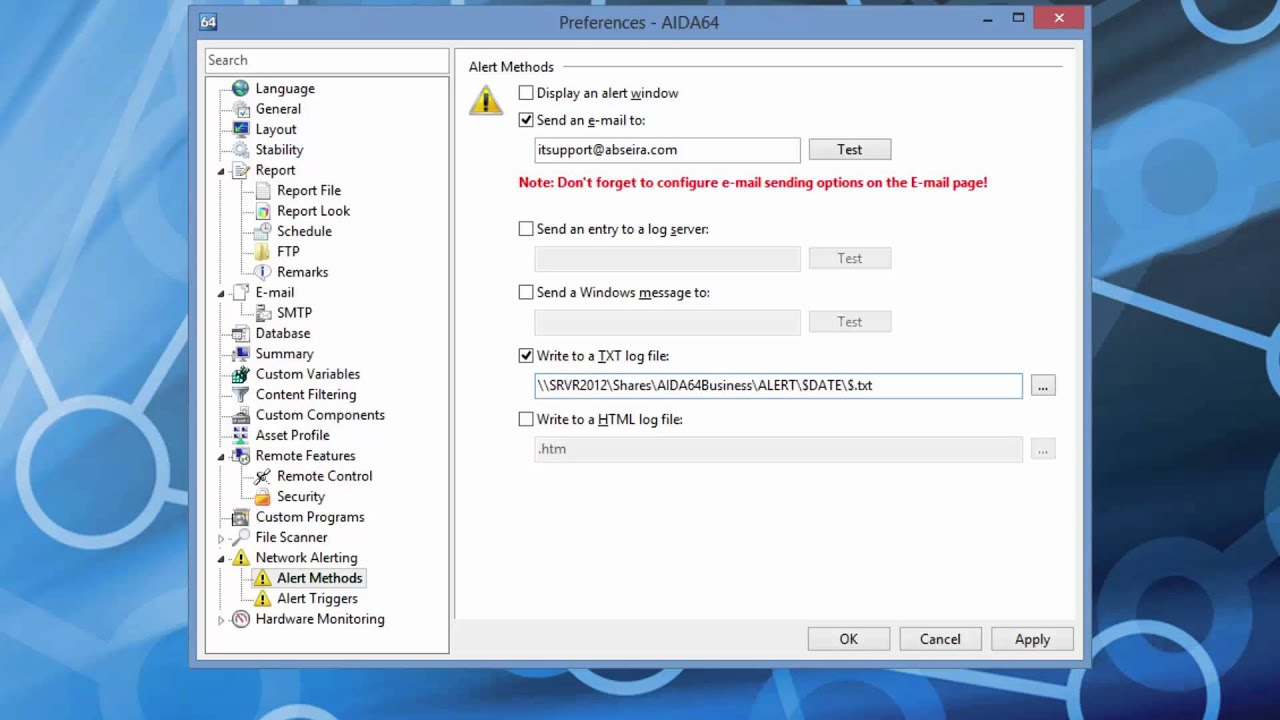
Task: Click the Summary icon
Action: point(240,354)
